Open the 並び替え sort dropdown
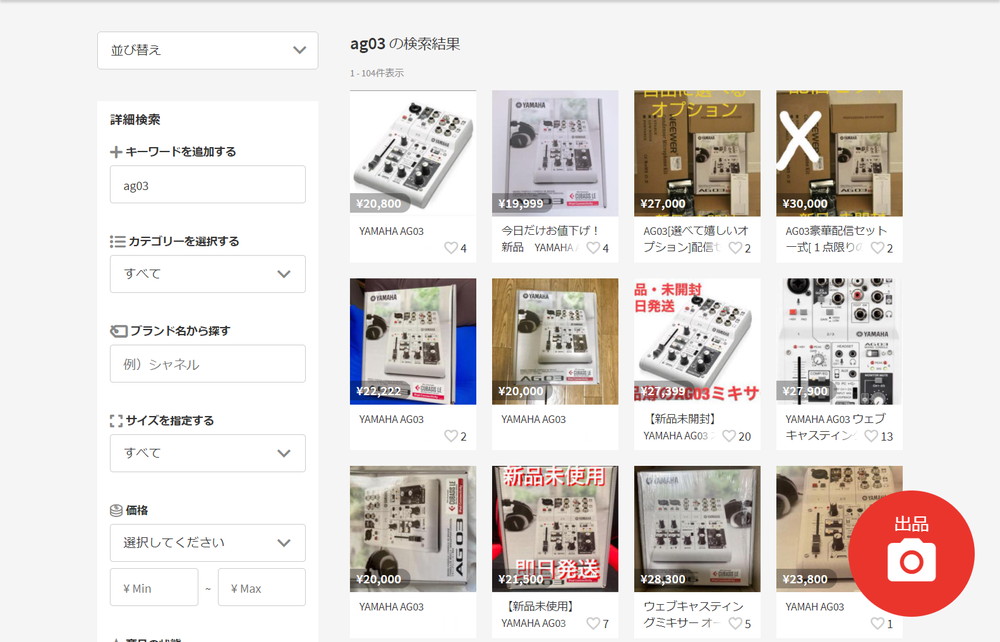The height and width of the screenshot is (642, 1000). [x=207, y=50]
